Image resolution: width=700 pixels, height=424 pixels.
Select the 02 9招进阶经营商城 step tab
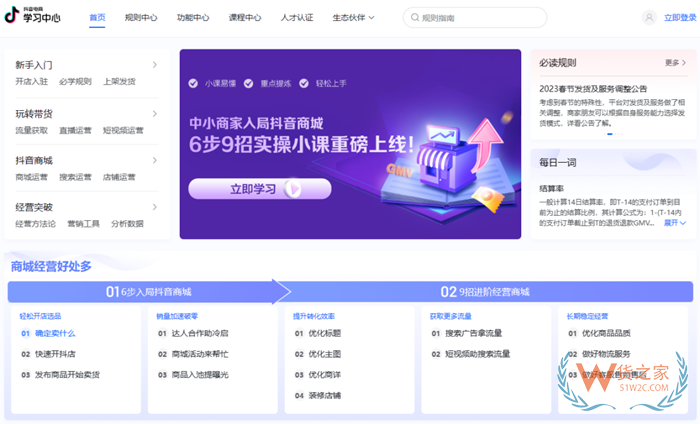485,292
